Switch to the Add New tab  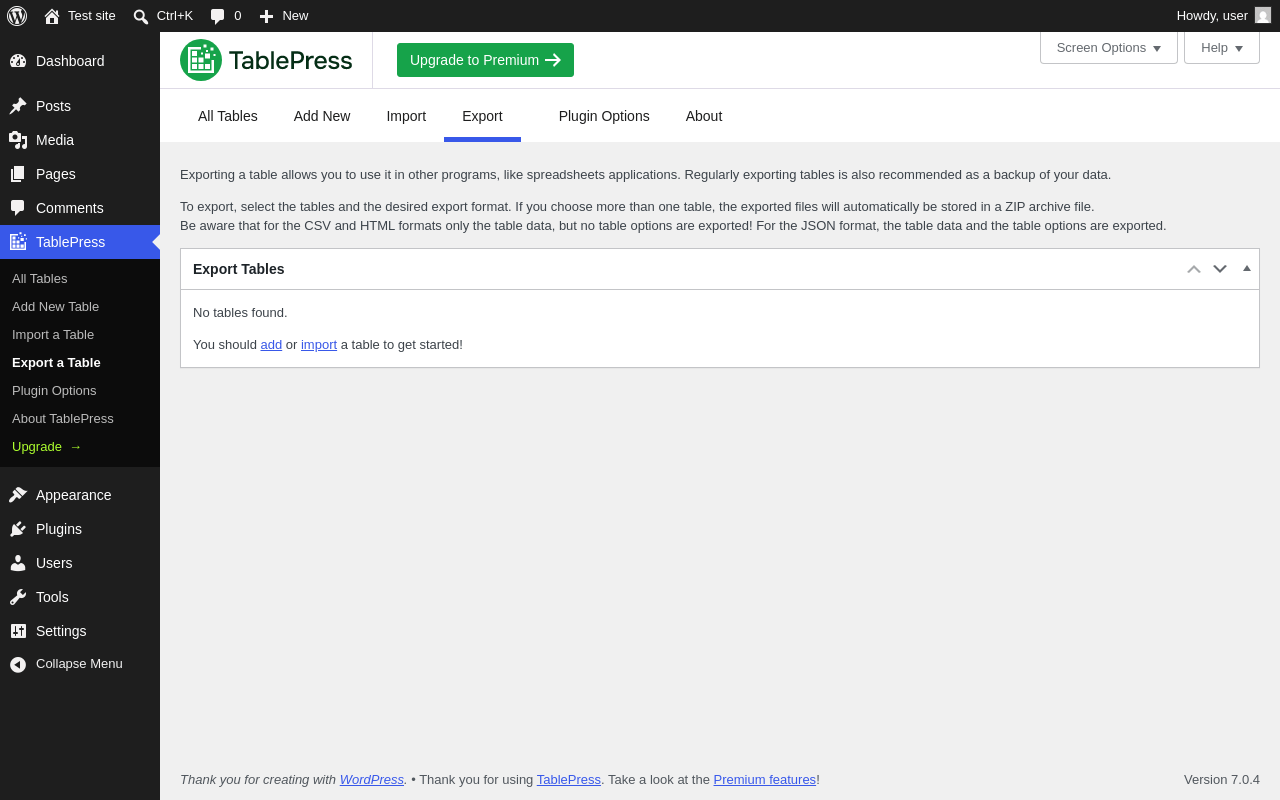pos(322,116)
